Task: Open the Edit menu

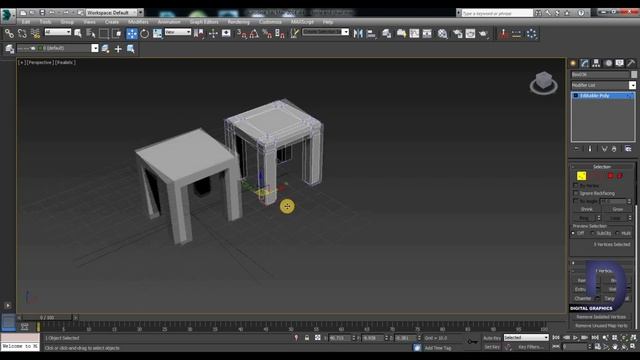Action: (x=26, y=22)
